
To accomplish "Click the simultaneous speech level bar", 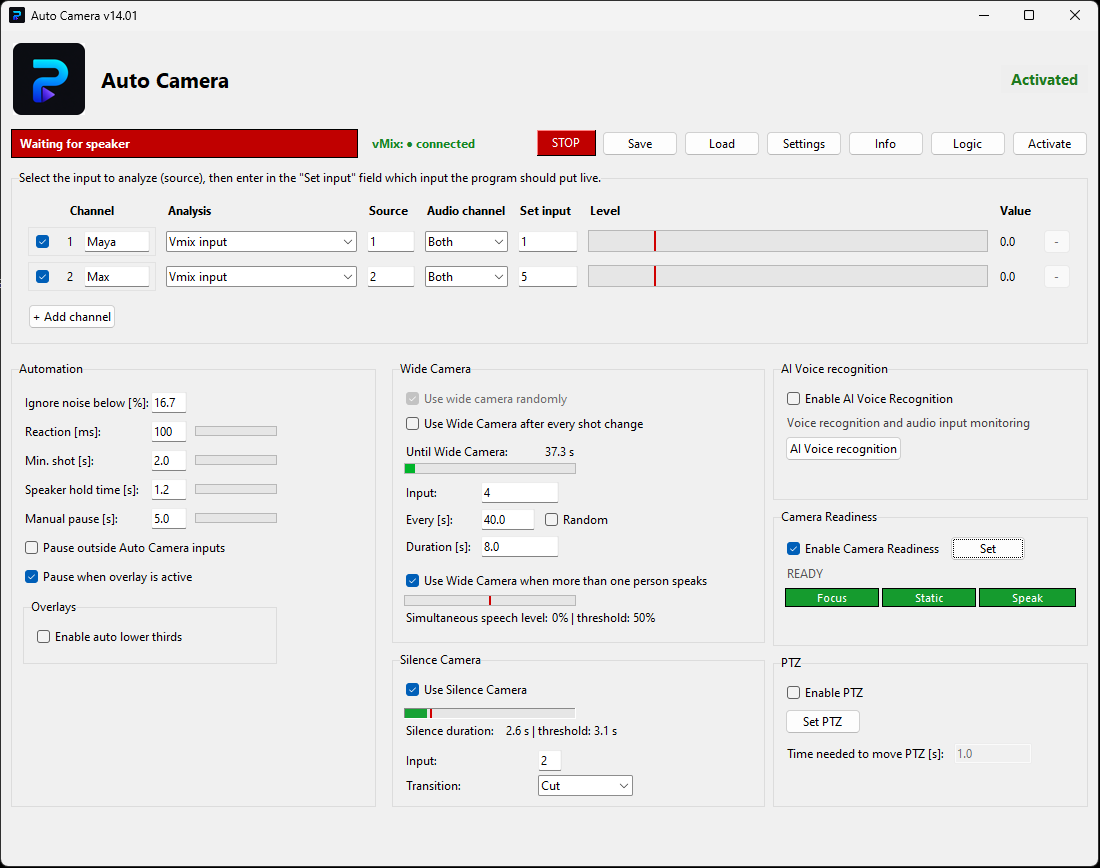I will (x=490, y=601).
